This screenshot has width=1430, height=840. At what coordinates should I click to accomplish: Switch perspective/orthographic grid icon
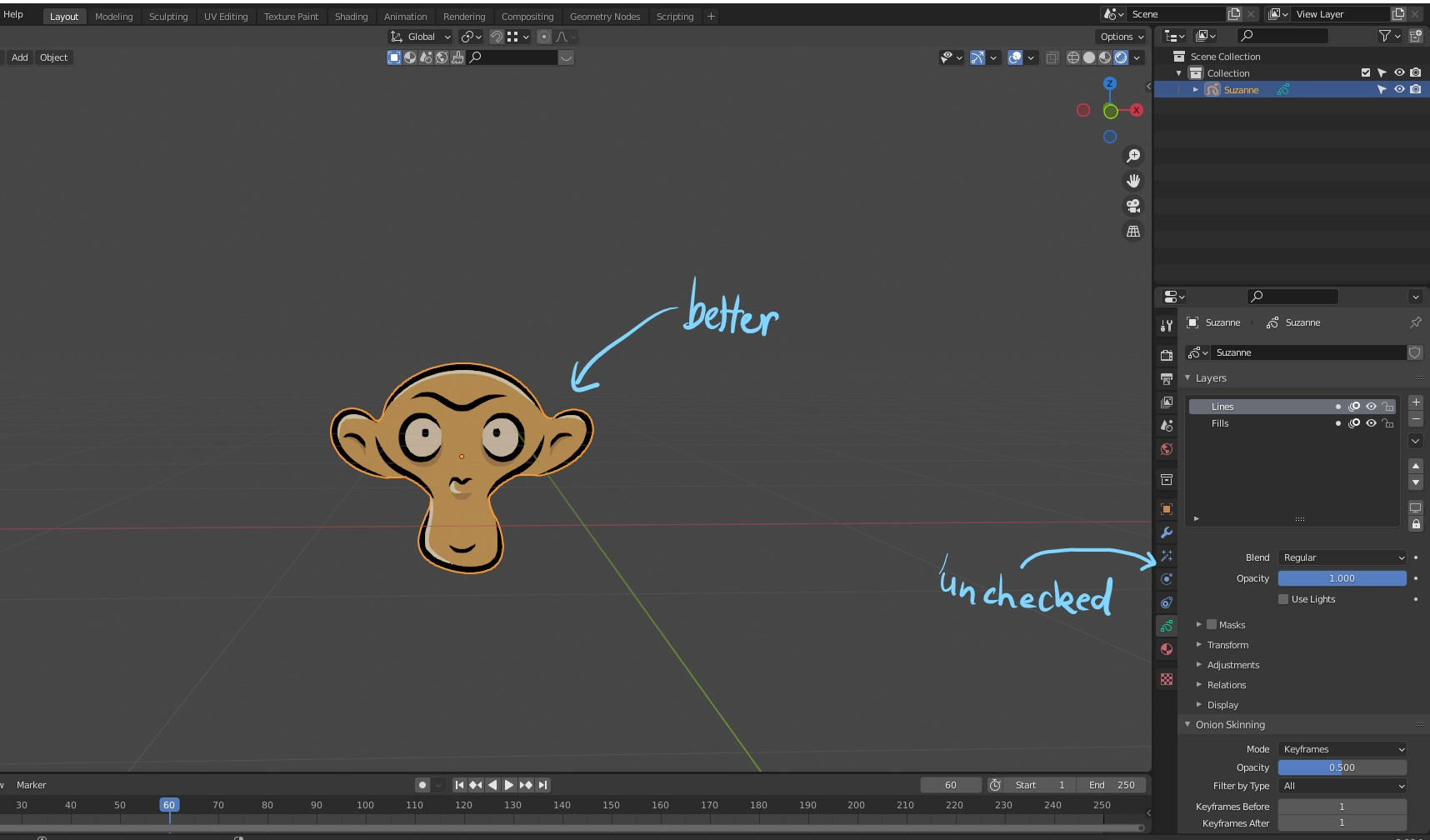(1133, 232)
